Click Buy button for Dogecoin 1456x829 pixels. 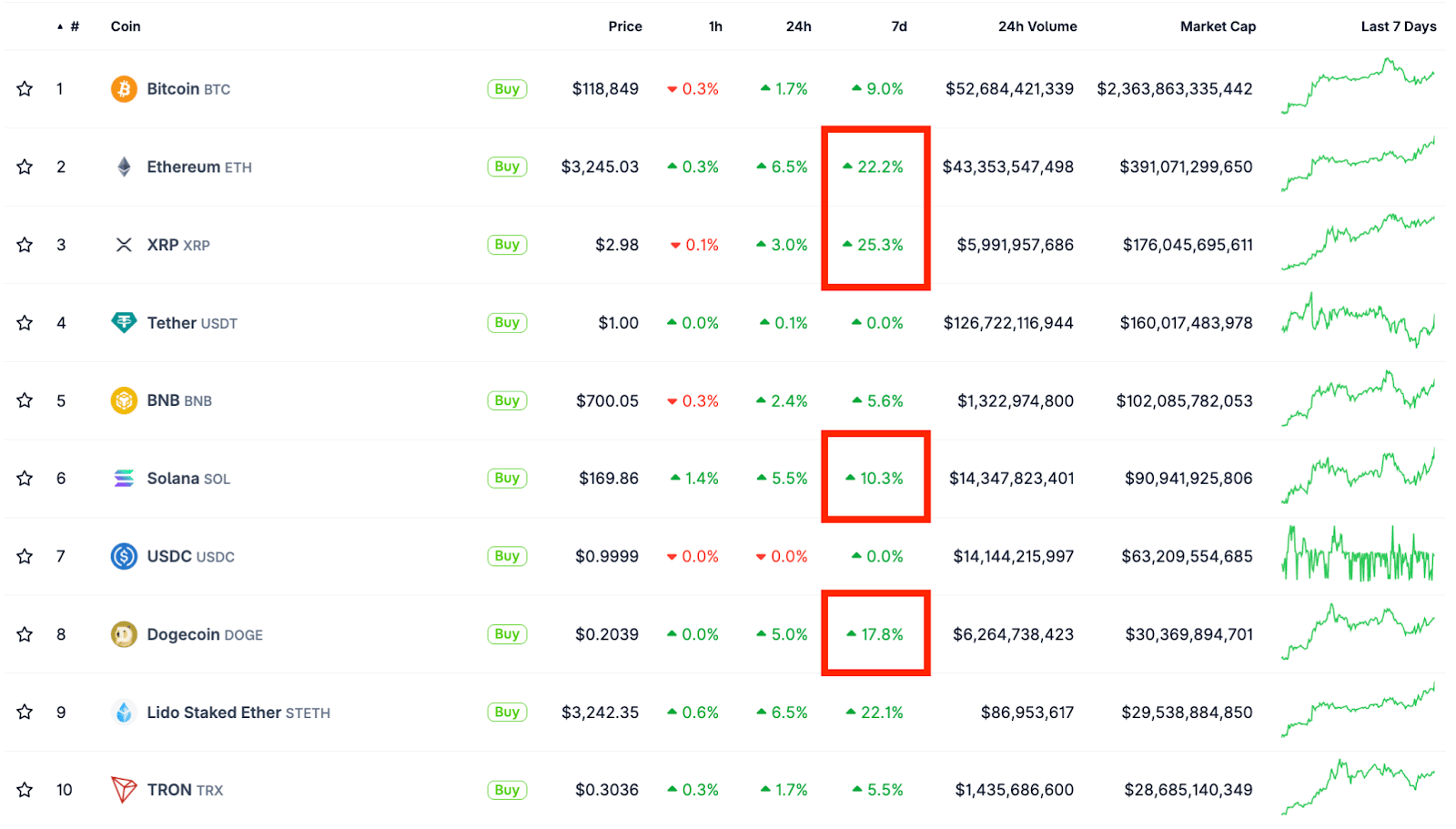(507, 634)
